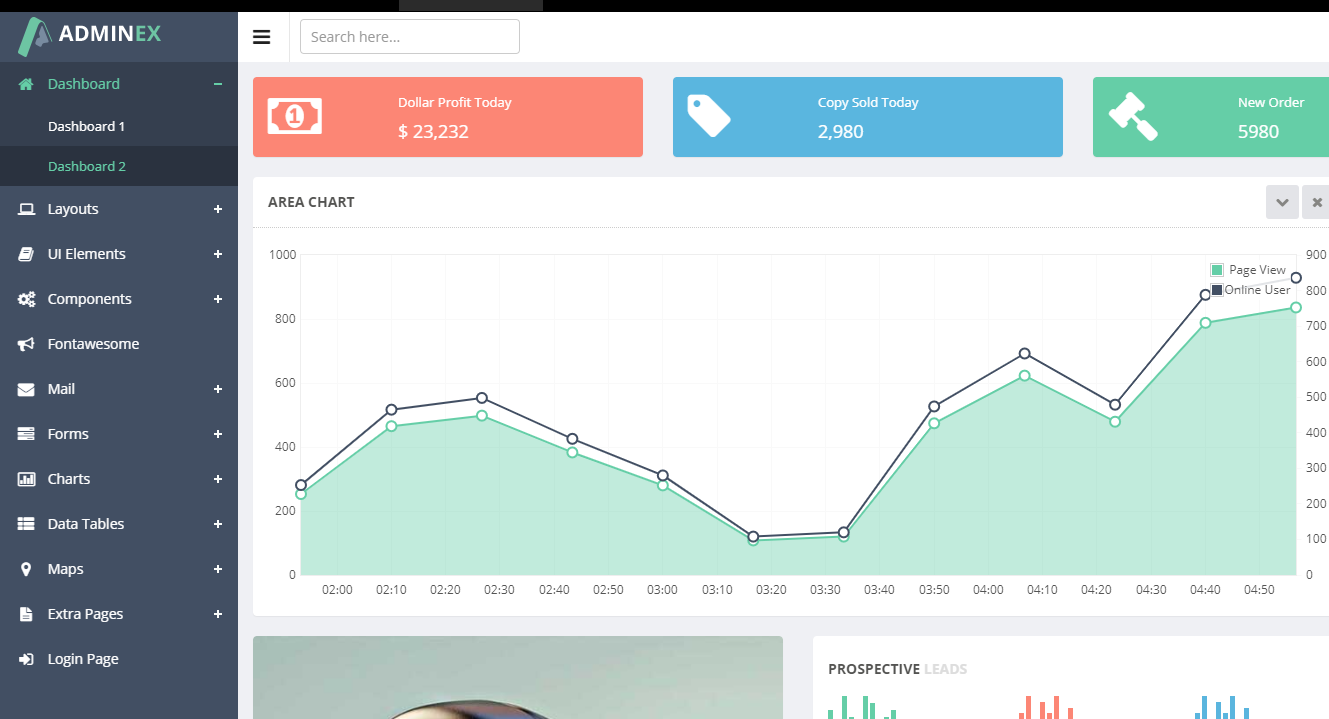The image size is (1329, 719).
Task: Click the Fontawesome megaphone icon
Action: 26,344
